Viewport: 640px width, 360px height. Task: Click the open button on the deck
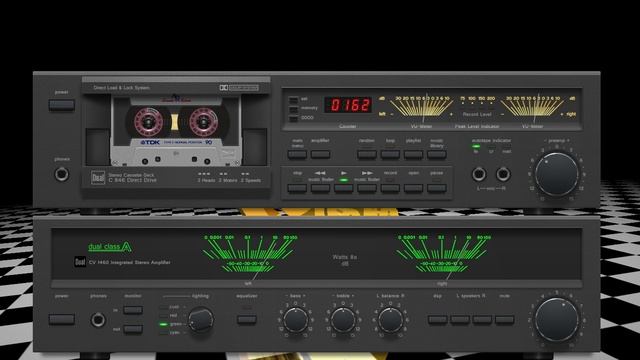(x=413, y=188)
